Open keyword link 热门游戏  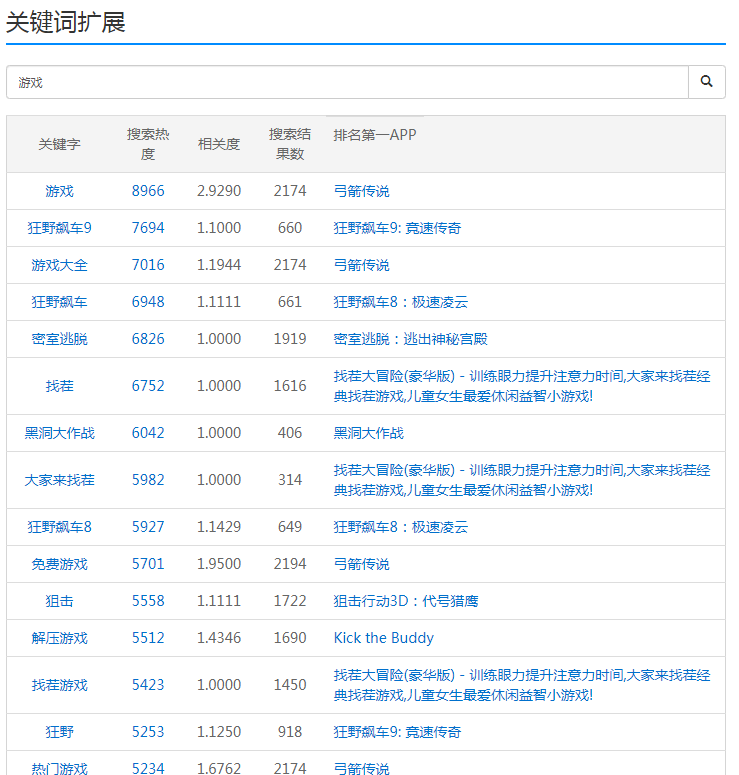[x=59, y=769]
